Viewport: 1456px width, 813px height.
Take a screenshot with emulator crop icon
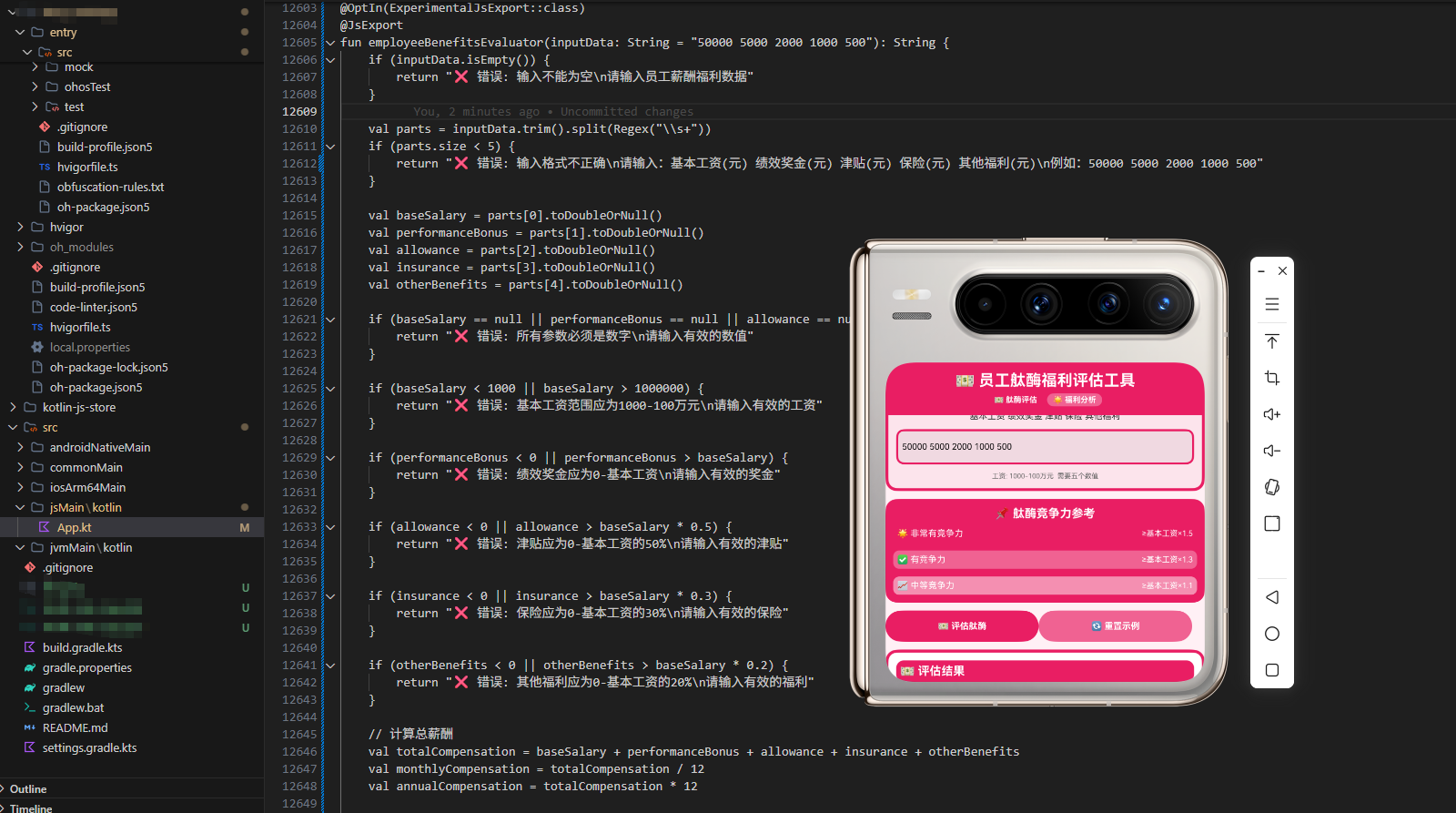click(x=1272, y=378)
